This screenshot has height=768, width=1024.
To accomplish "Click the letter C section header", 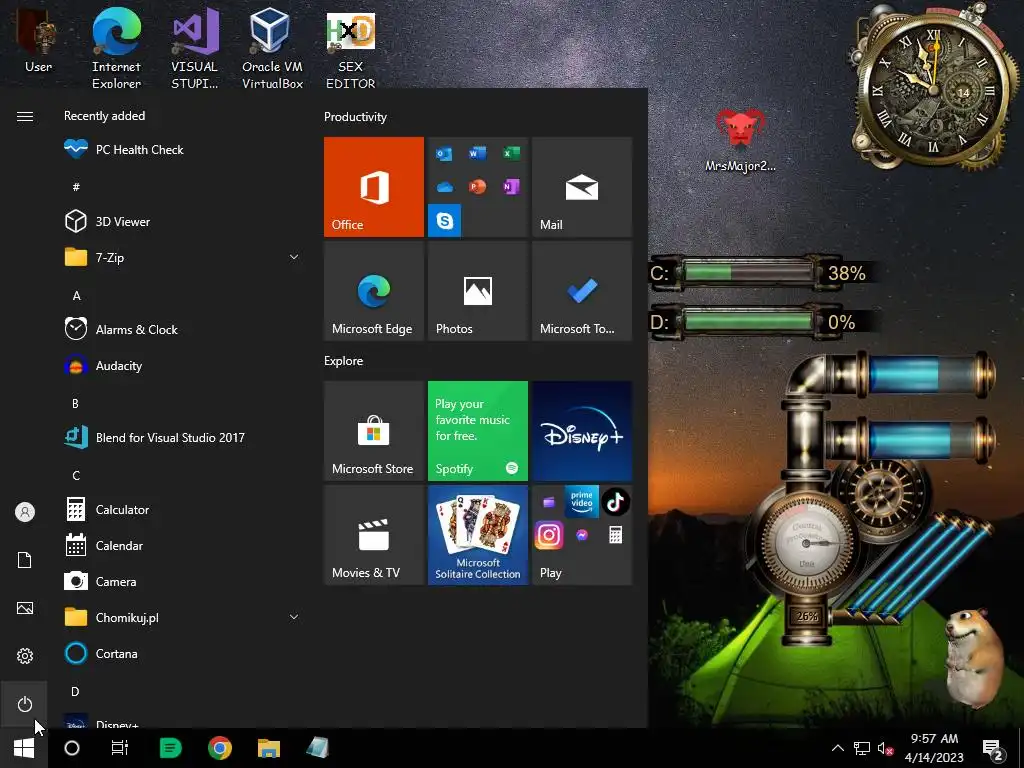I will [x=76, y=475].
